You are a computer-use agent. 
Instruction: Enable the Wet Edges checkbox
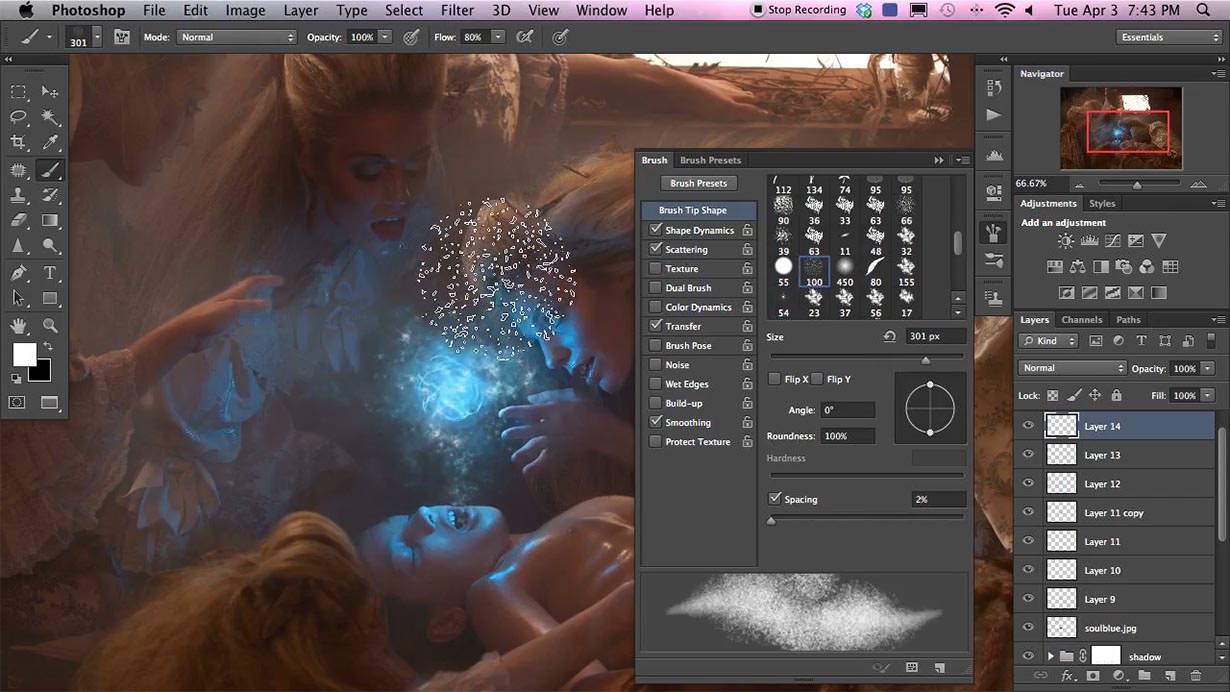tap(656, 384)
